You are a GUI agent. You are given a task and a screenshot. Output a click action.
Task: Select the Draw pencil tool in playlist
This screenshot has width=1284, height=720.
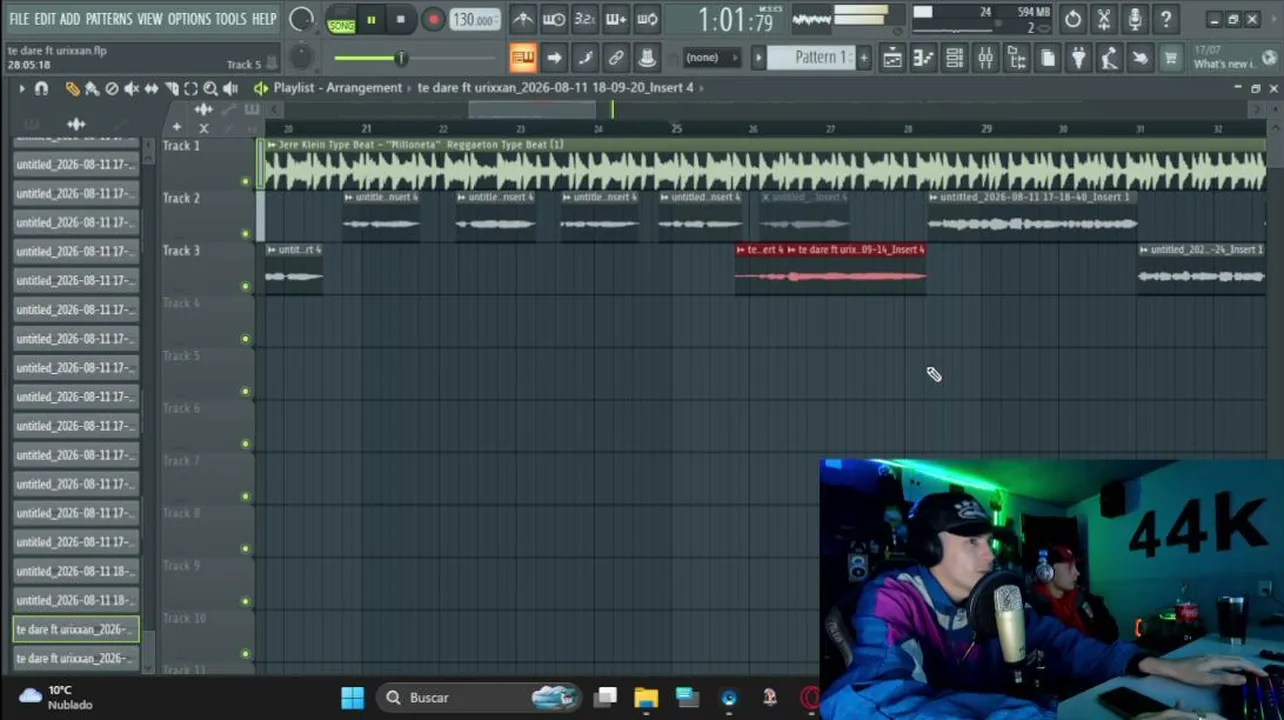click(72, 89)
